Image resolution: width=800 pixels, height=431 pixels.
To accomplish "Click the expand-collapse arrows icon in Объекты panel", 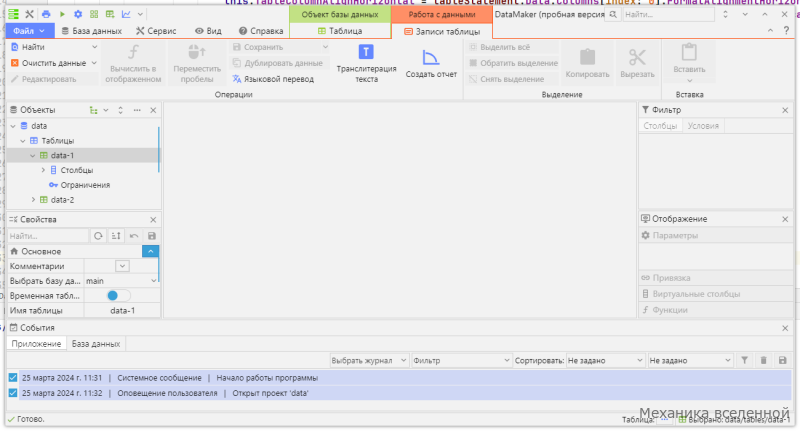I will tap(120, 110).
